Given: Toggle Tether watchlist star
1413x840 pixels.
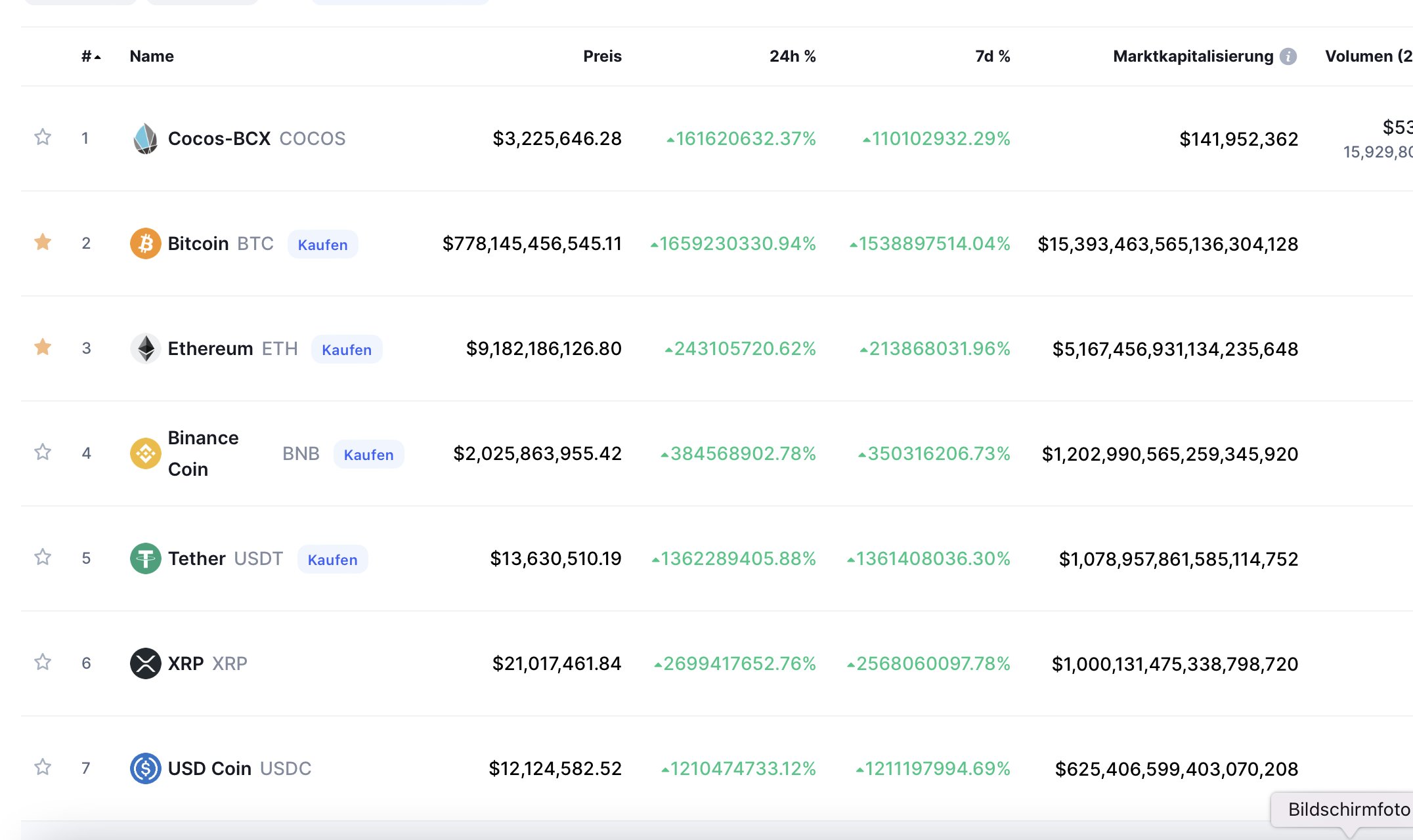Looking at the screenshot, I should click(43, 557).
